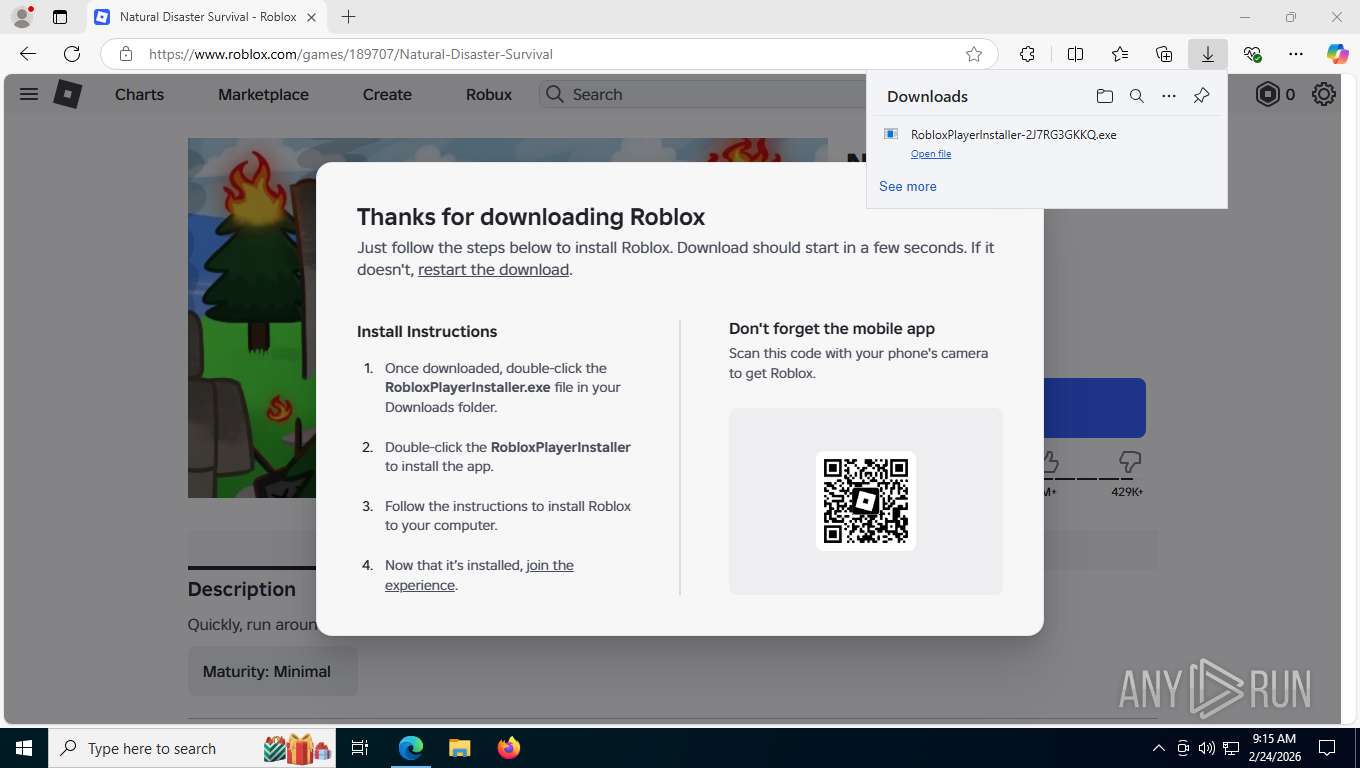The image size is (1360, 768).
Task: Show hidden system tray icons
Action: click(1159, 748)
